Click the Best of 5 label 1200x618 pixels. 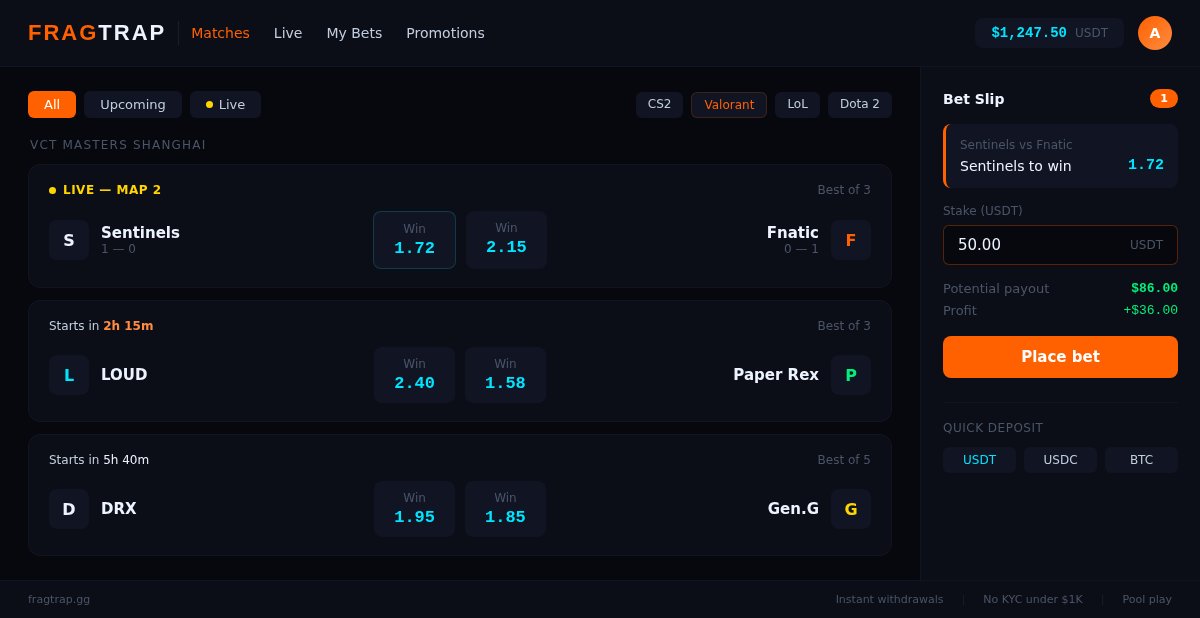click(844, 460)
